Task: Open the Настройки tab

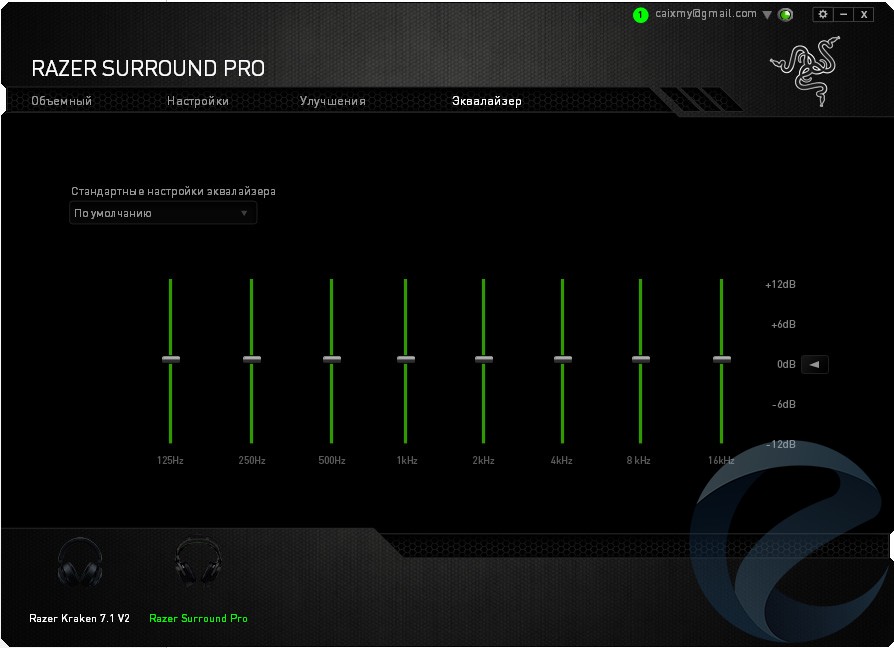Action: coord(198,101)
